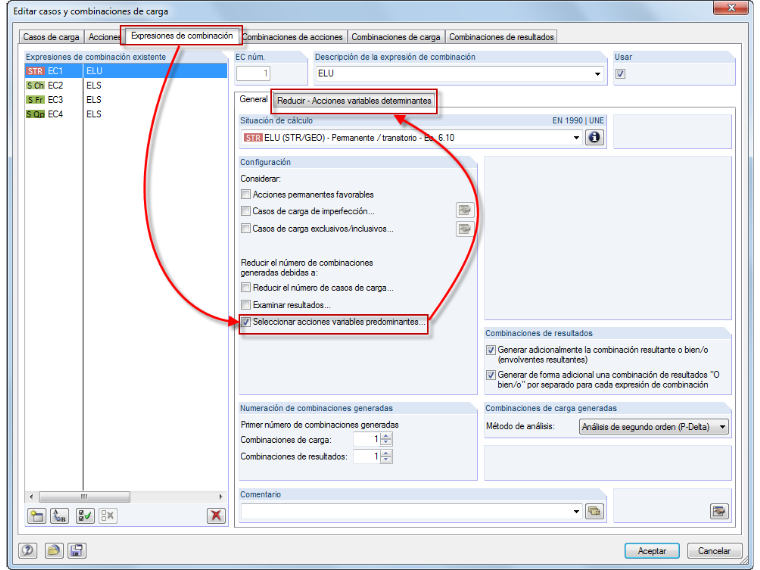
Task: Open the Comentario dropdown
Action: tap(576, 511)
